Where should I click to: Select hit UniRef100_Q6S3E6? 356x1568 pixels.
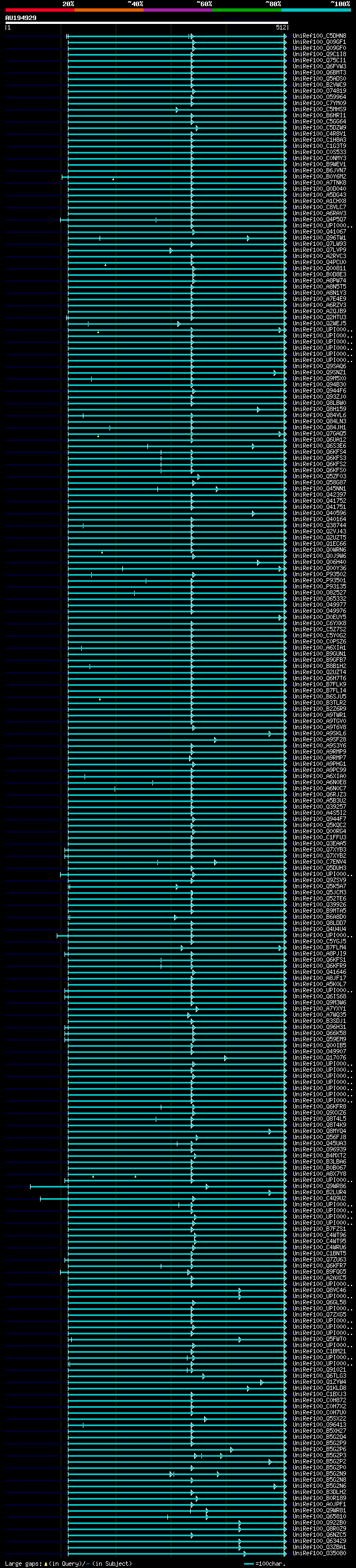click(319, 446)
